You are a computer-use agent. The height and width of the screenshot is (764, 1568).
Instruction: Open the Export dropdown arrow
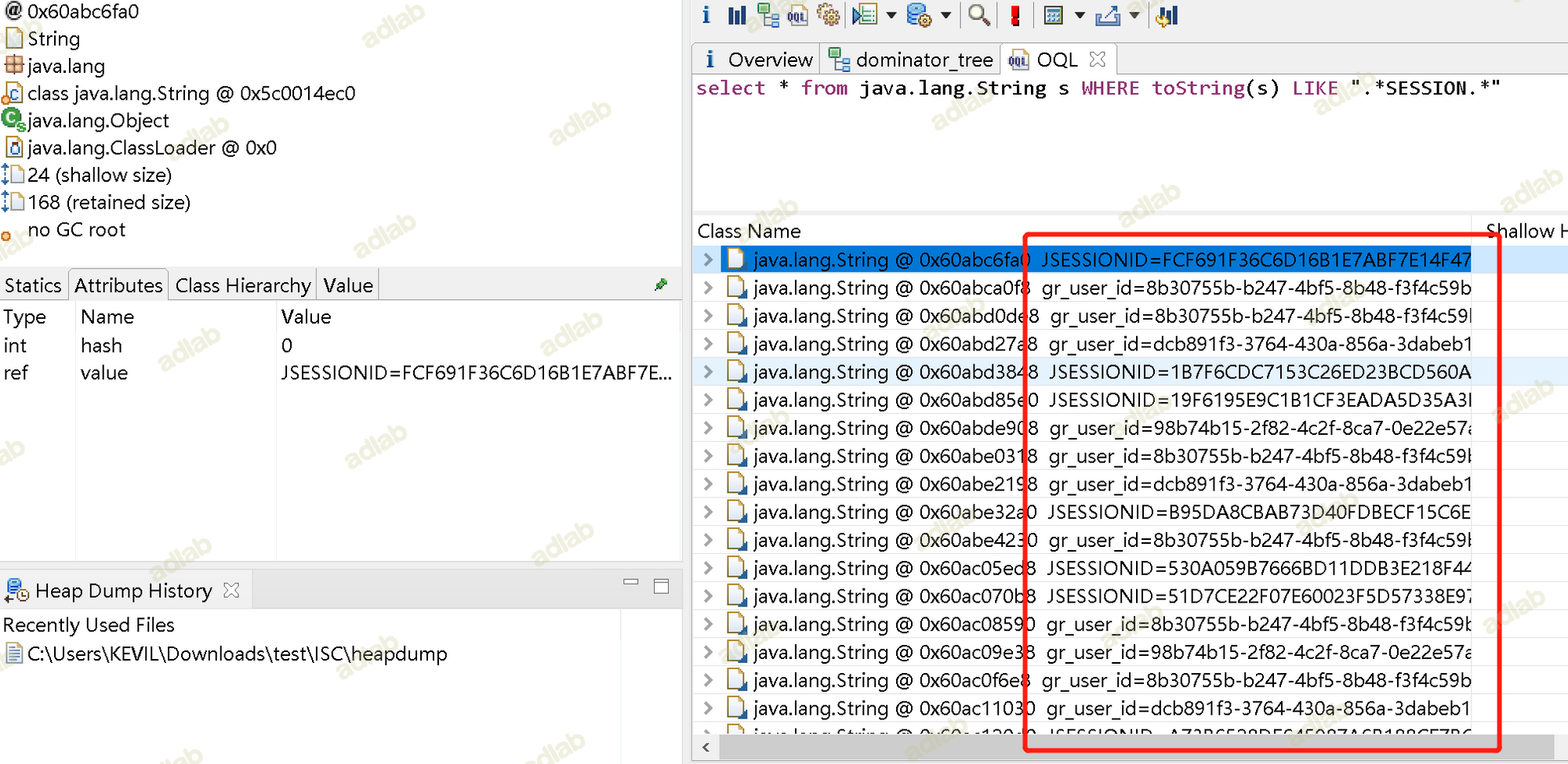tap(1134, 15)
